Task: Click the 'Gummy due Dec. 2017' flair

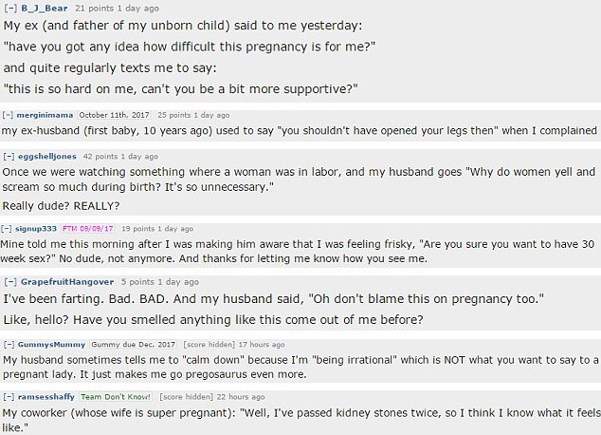Action: tap(133, 345)
